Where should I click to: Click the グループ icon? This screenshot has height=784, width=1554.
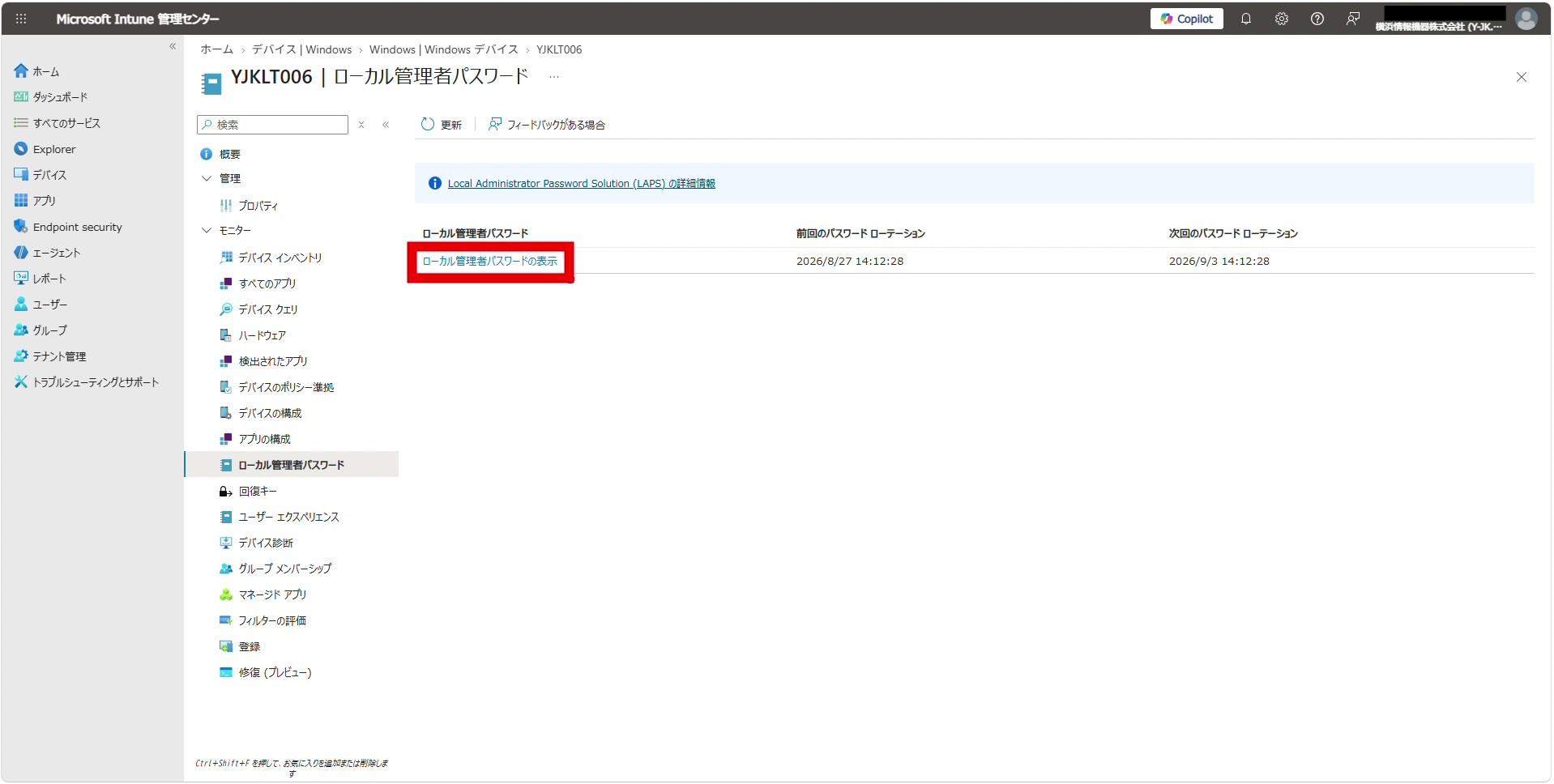tap(20, 330)
